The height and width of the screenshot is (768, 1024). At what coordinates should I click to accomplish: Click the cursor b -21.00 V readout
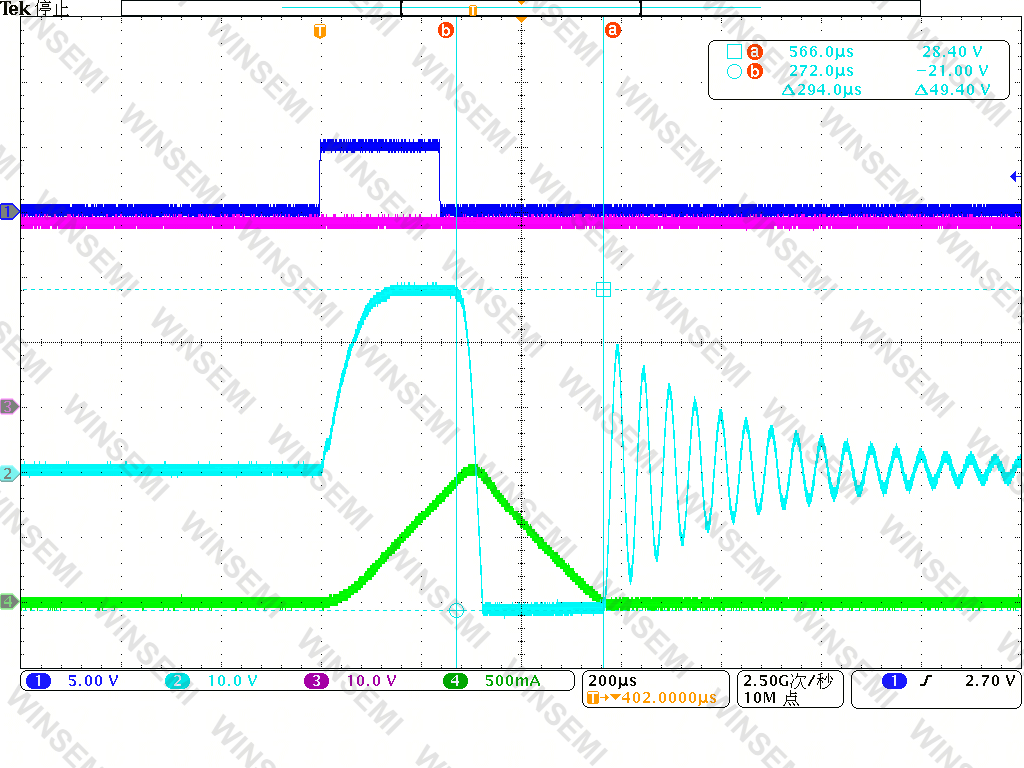(x=952, y=71)
